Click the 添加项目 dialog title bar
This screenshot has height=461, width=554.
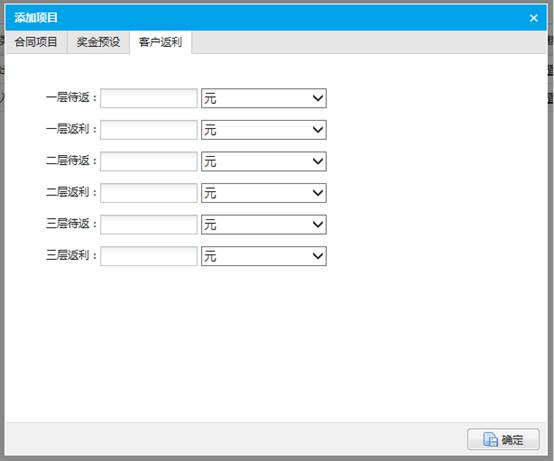(276, 18)
